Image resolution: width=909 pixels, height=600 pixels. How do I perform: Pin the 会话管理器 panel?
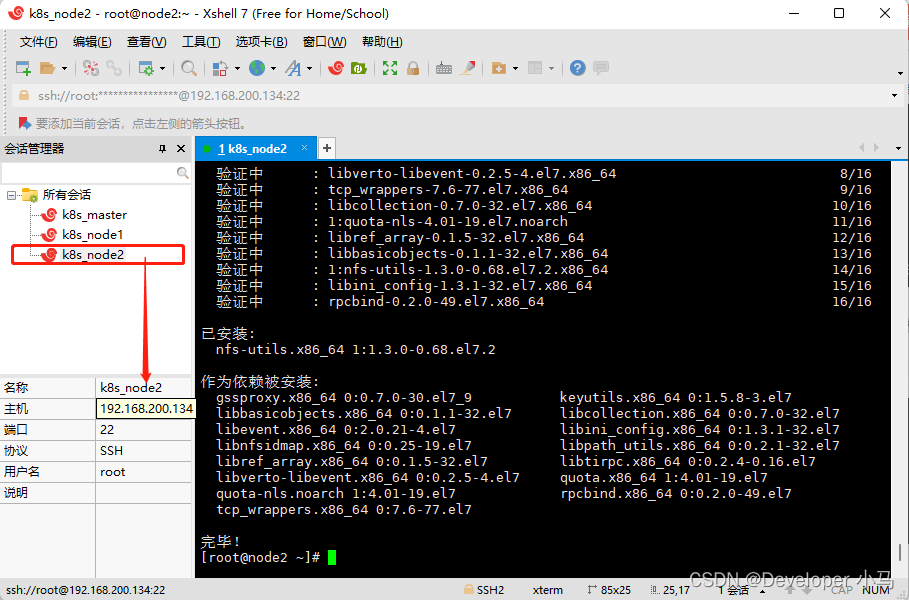[x=162, y=149]
